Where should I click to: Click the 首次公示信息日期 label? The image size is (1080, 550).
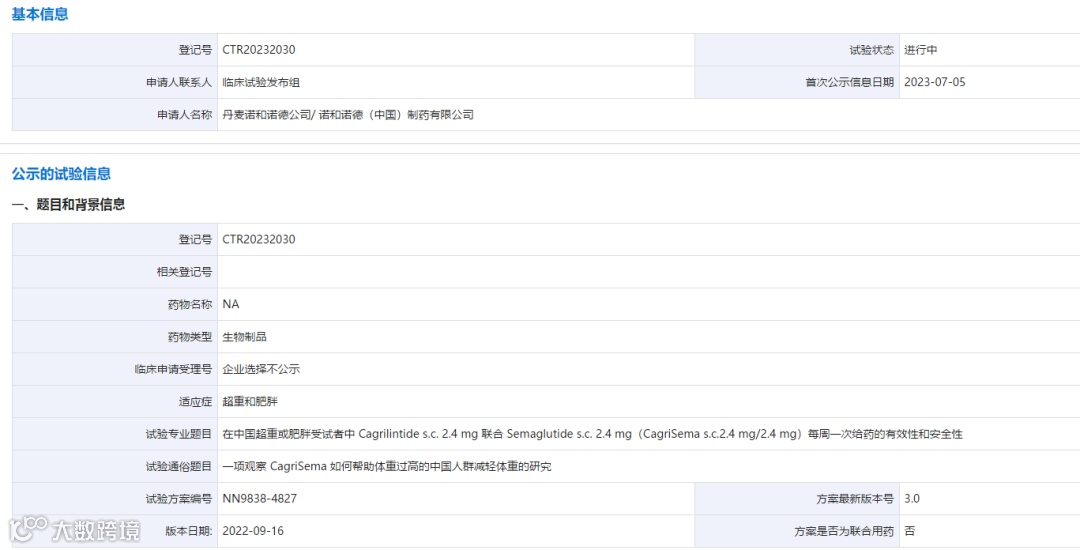click(x=850, y=83)
